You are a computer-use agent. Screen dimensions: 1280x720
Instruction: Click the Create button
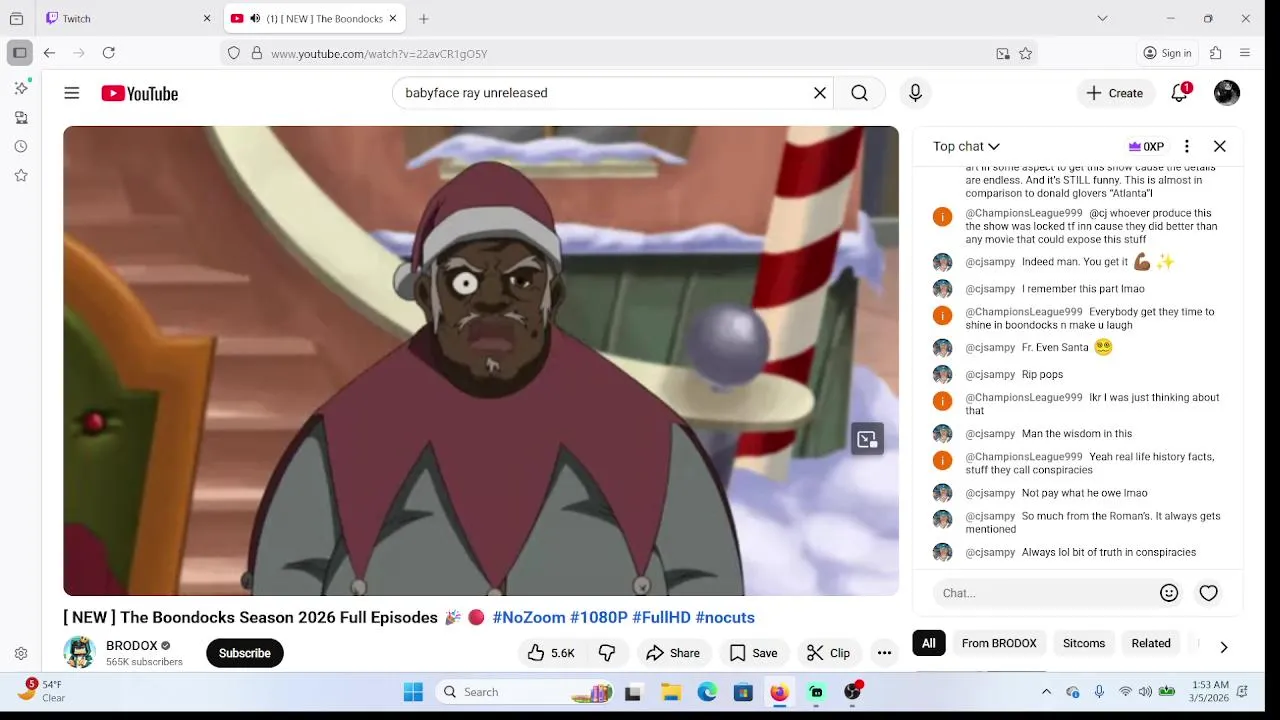[1115, 93]
